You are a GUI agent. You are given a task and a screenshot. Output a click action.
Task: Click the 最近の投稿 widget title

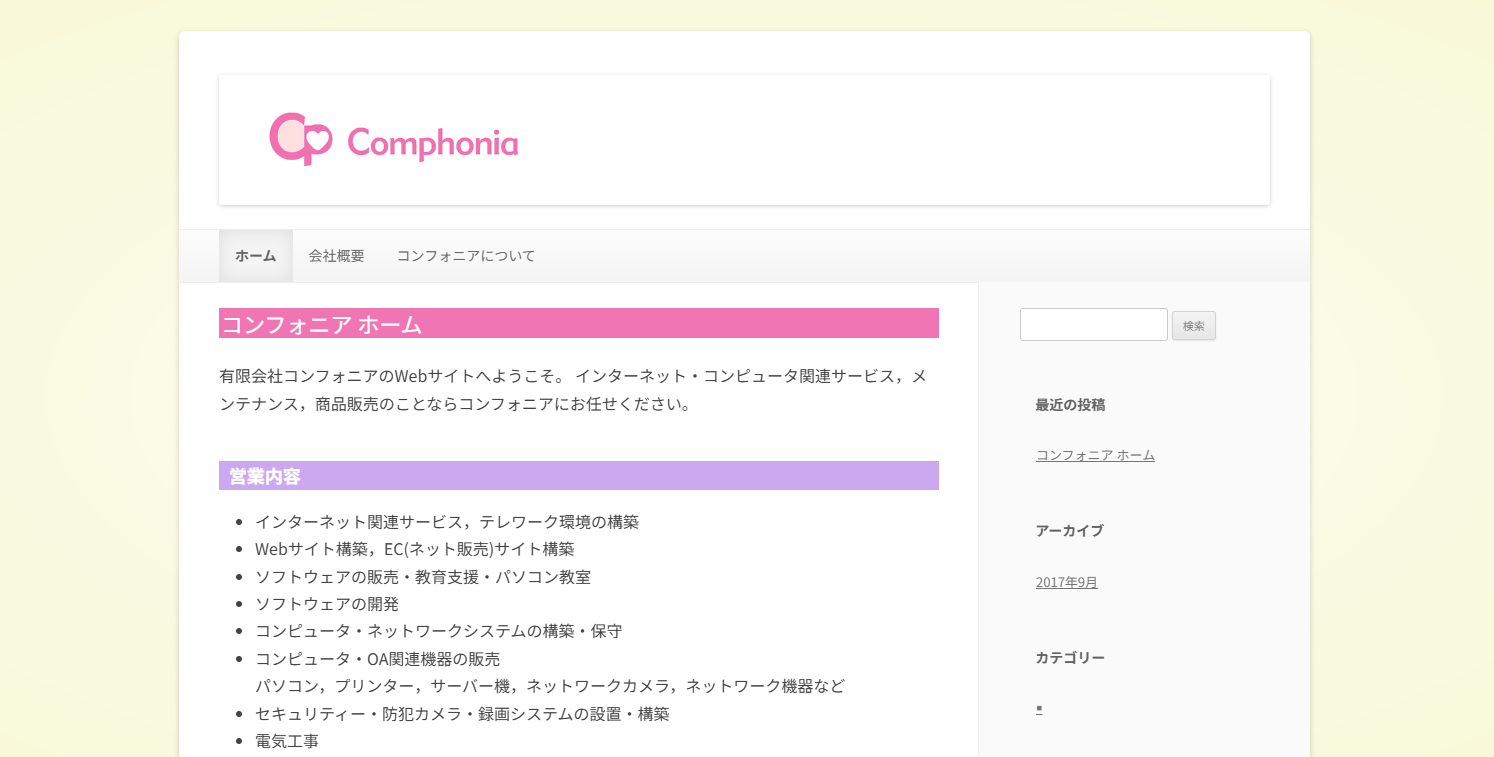click(x=1070, y=405)
